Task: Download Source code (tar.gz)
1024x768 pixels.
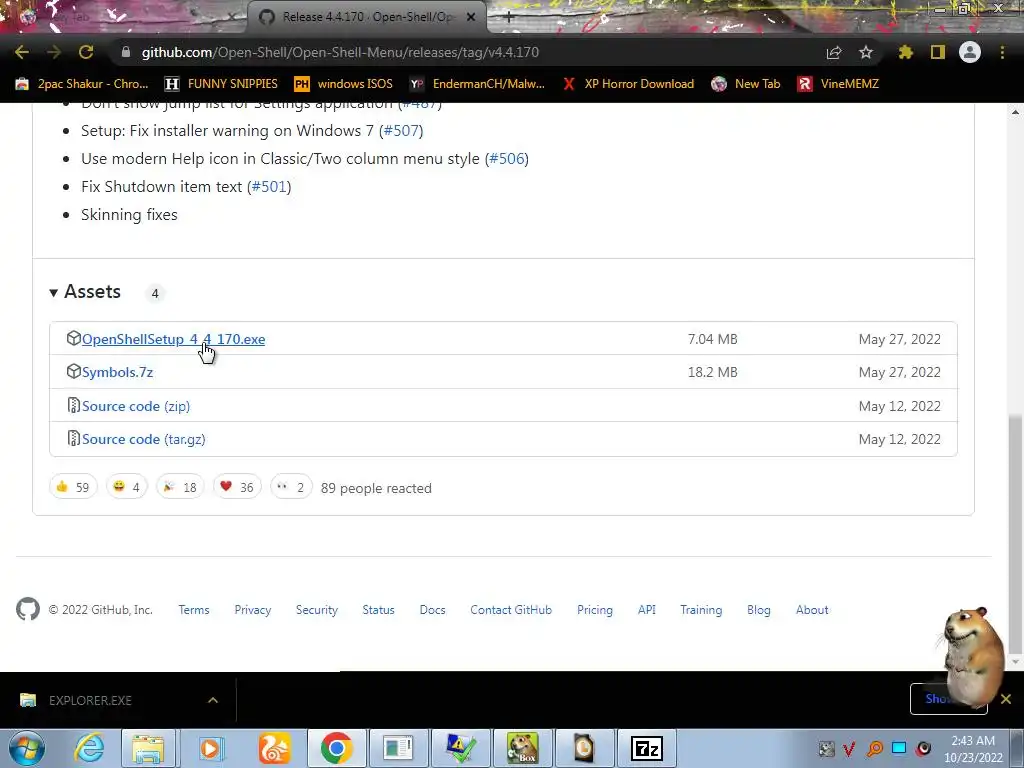Action: tap(144, 439)
